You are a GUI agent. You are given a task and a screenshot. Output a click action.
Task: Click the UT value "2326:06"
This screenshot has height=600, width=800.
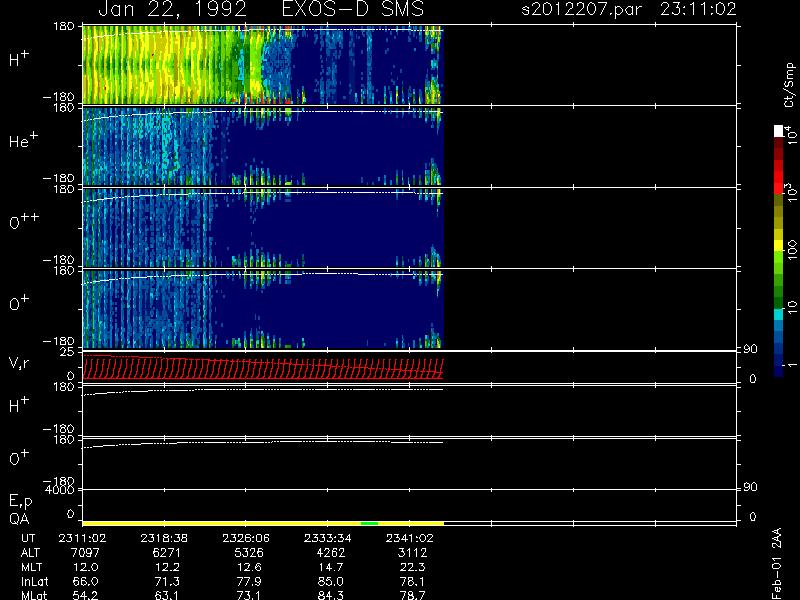[x=246, y=538]
